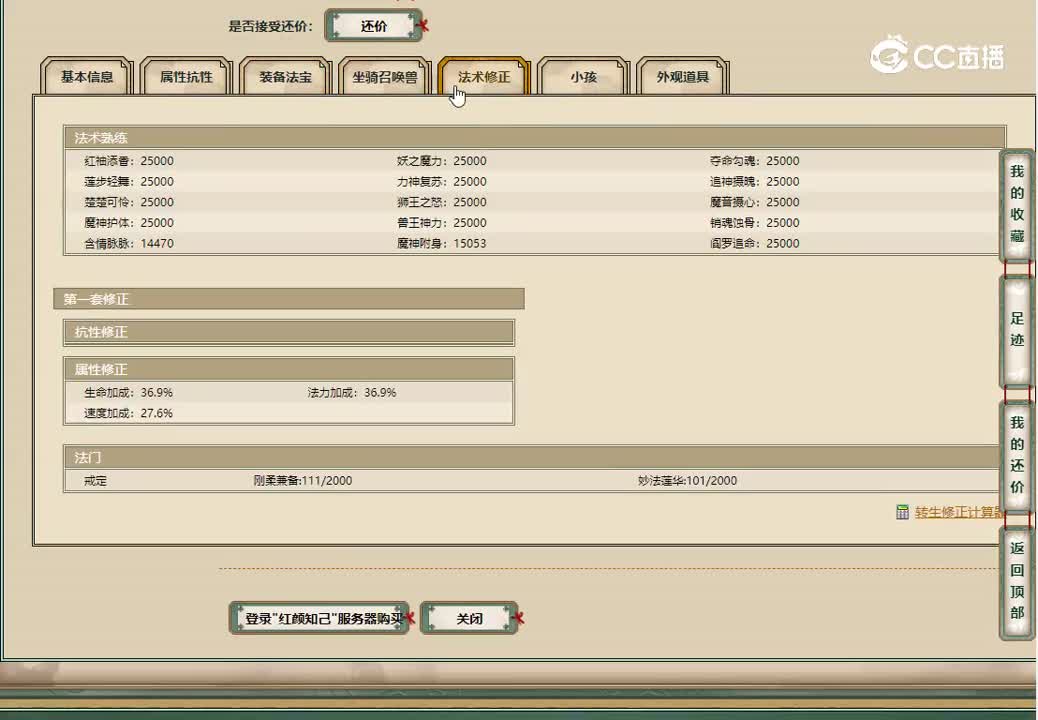Click 魔神附身: 15053 entry
1038x720 pixels.
click(442, 243)
